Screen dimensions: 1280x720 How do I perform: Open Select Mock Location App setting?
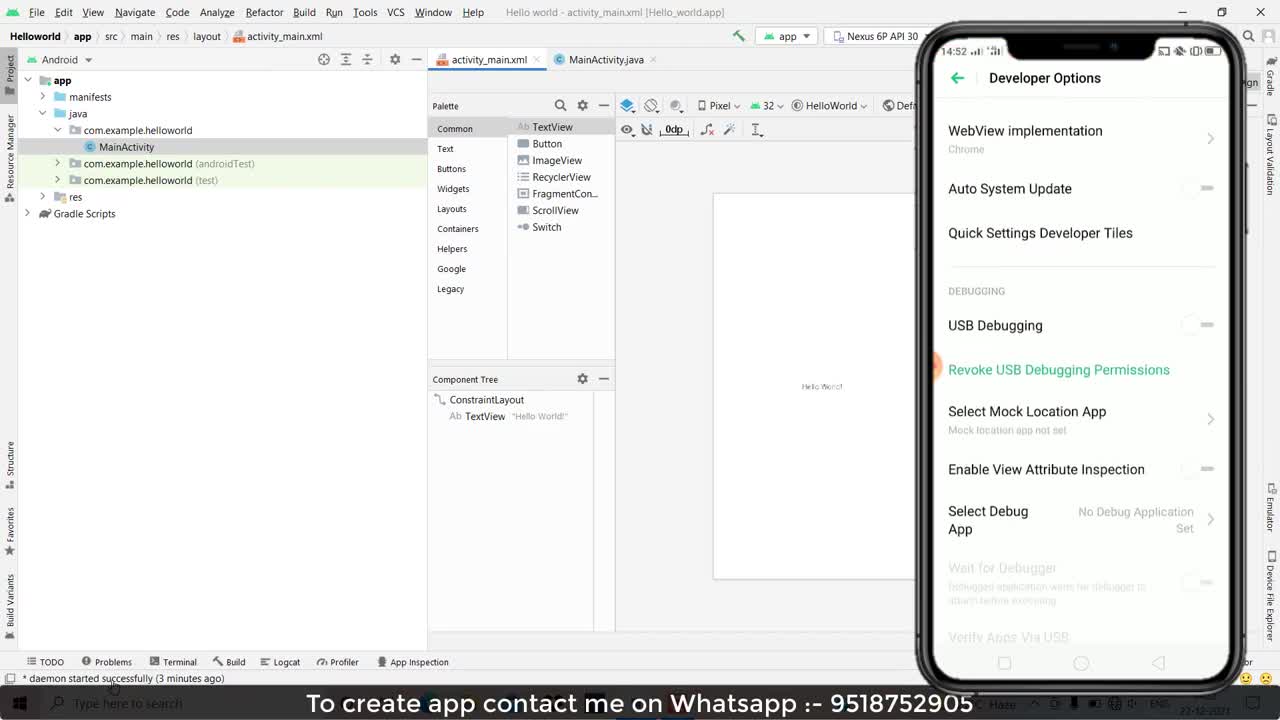coord(1080,419)
